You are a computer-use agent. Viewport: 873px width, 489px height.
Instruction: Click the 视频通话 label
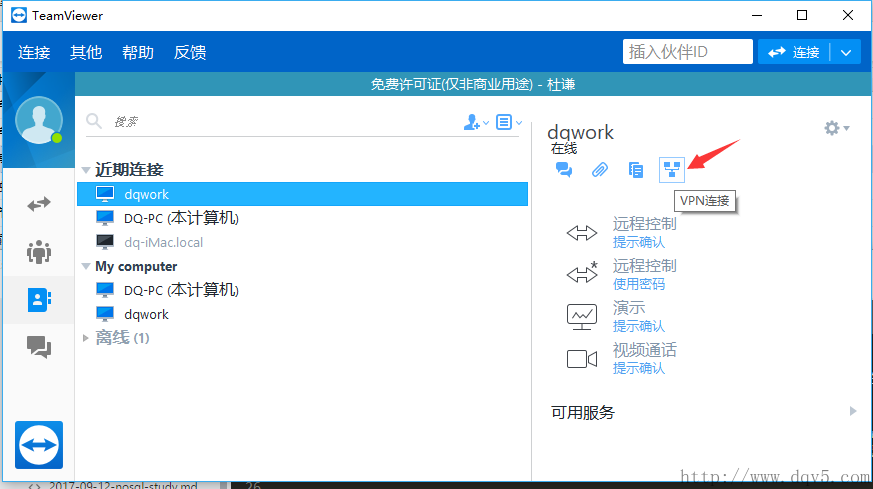(645, 350)
